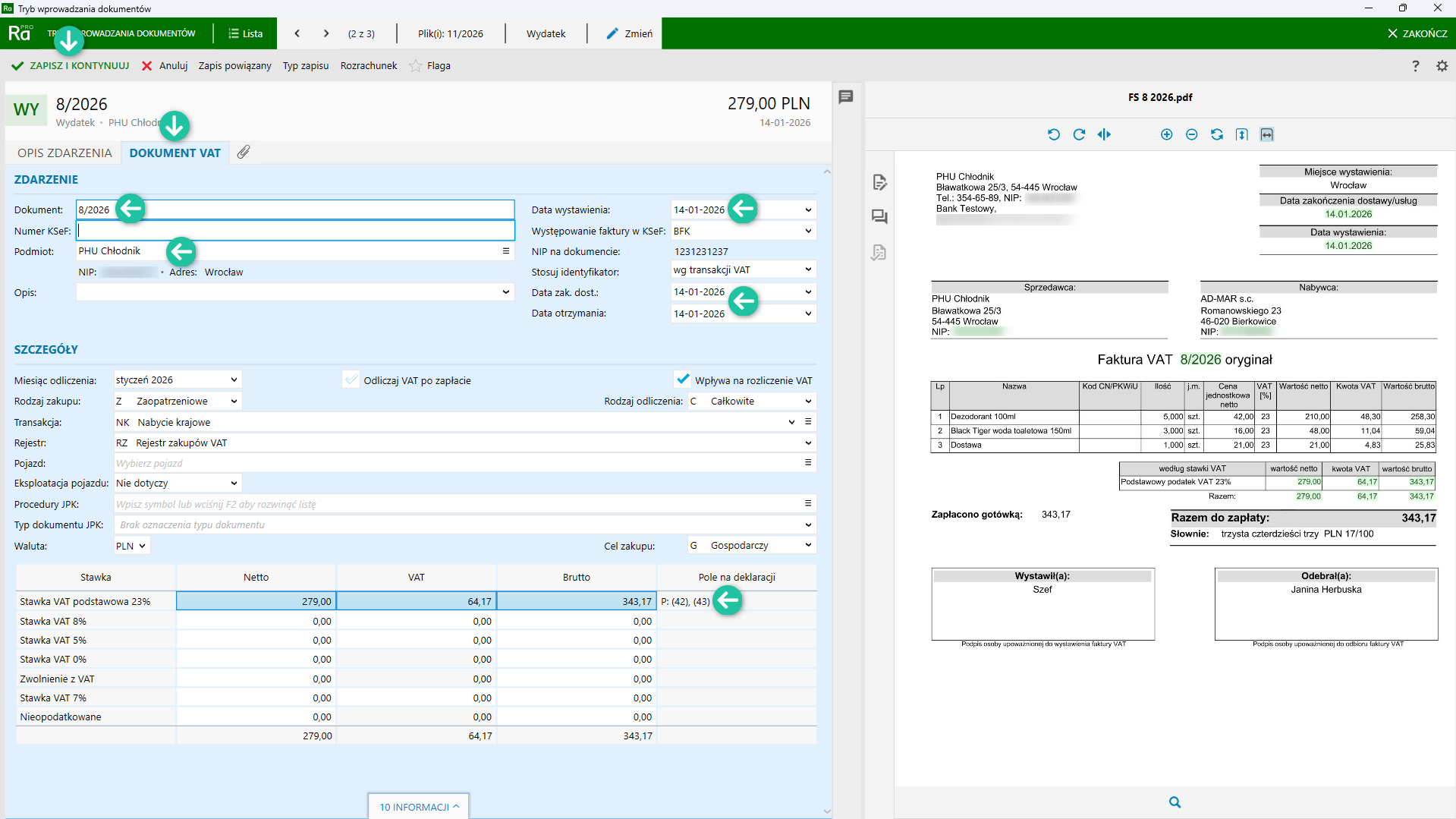1456x819 pixels.
Task: Click the fit-to-width icon in PDF toolbar
Action: pos(1266,134)
